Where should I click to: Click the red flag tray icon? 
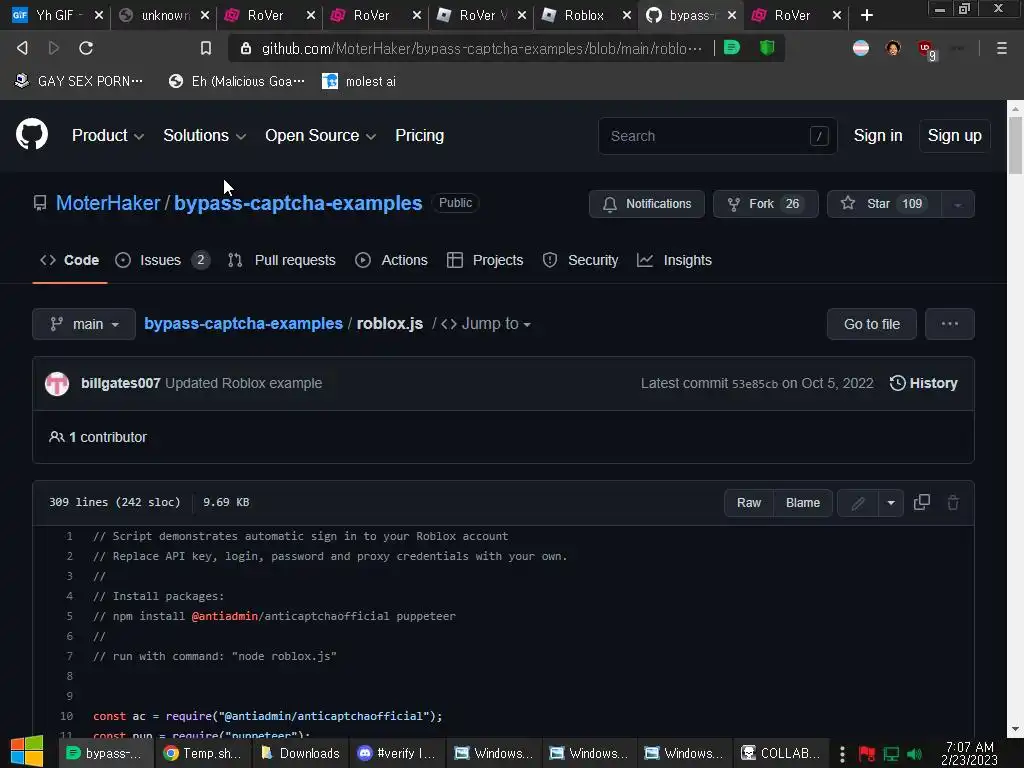867,754
